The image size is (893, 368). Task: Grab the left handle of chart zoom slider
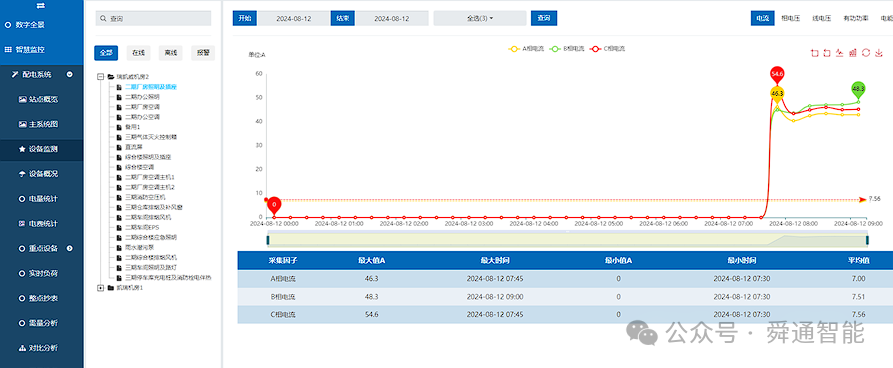click(x=268, y=240)
